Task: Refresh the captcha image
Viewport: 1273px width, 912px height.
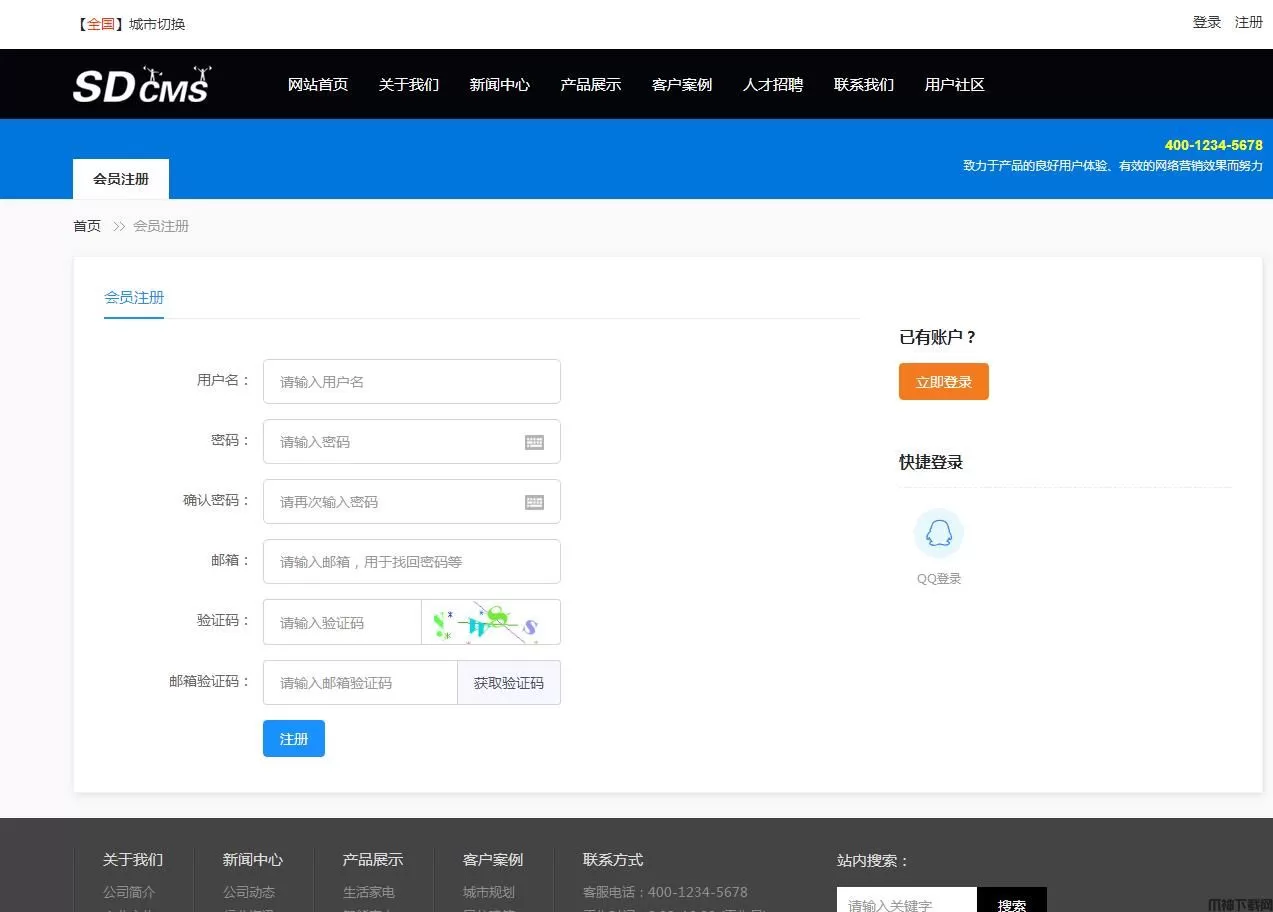Action: (490, 622)
